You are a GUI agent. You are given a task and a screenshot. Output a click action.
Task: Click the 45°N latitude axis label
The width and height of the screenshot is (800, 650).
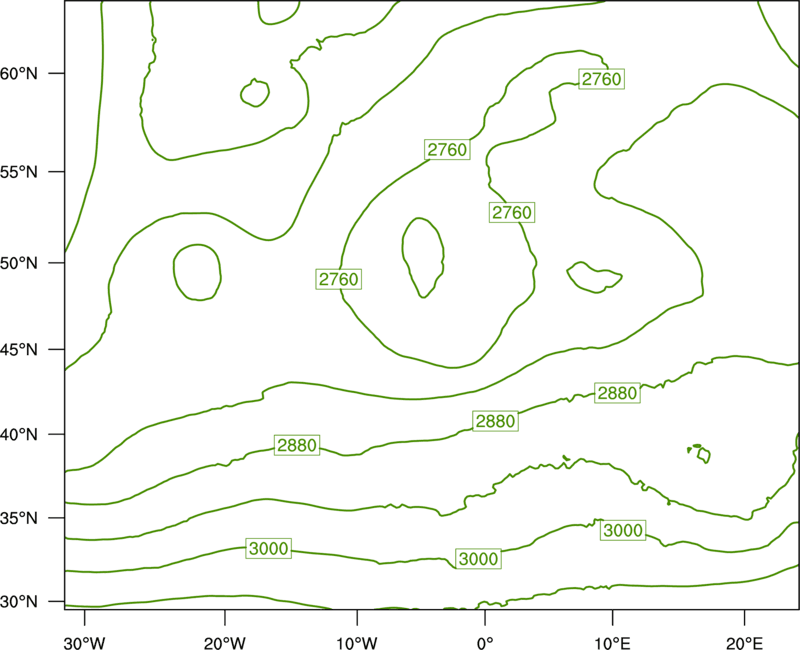19,349
